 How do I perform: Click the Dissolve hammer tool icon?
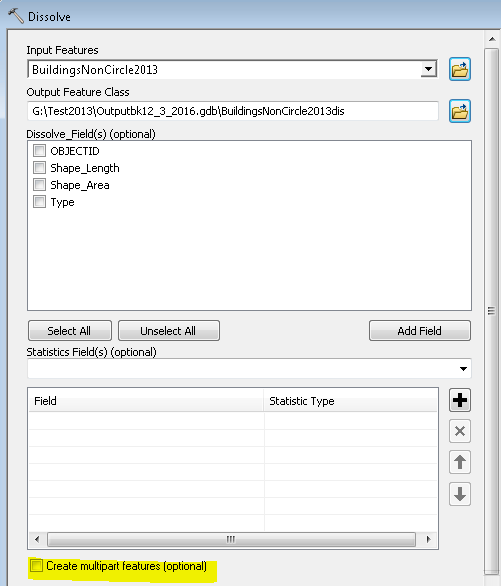(16, 16)
